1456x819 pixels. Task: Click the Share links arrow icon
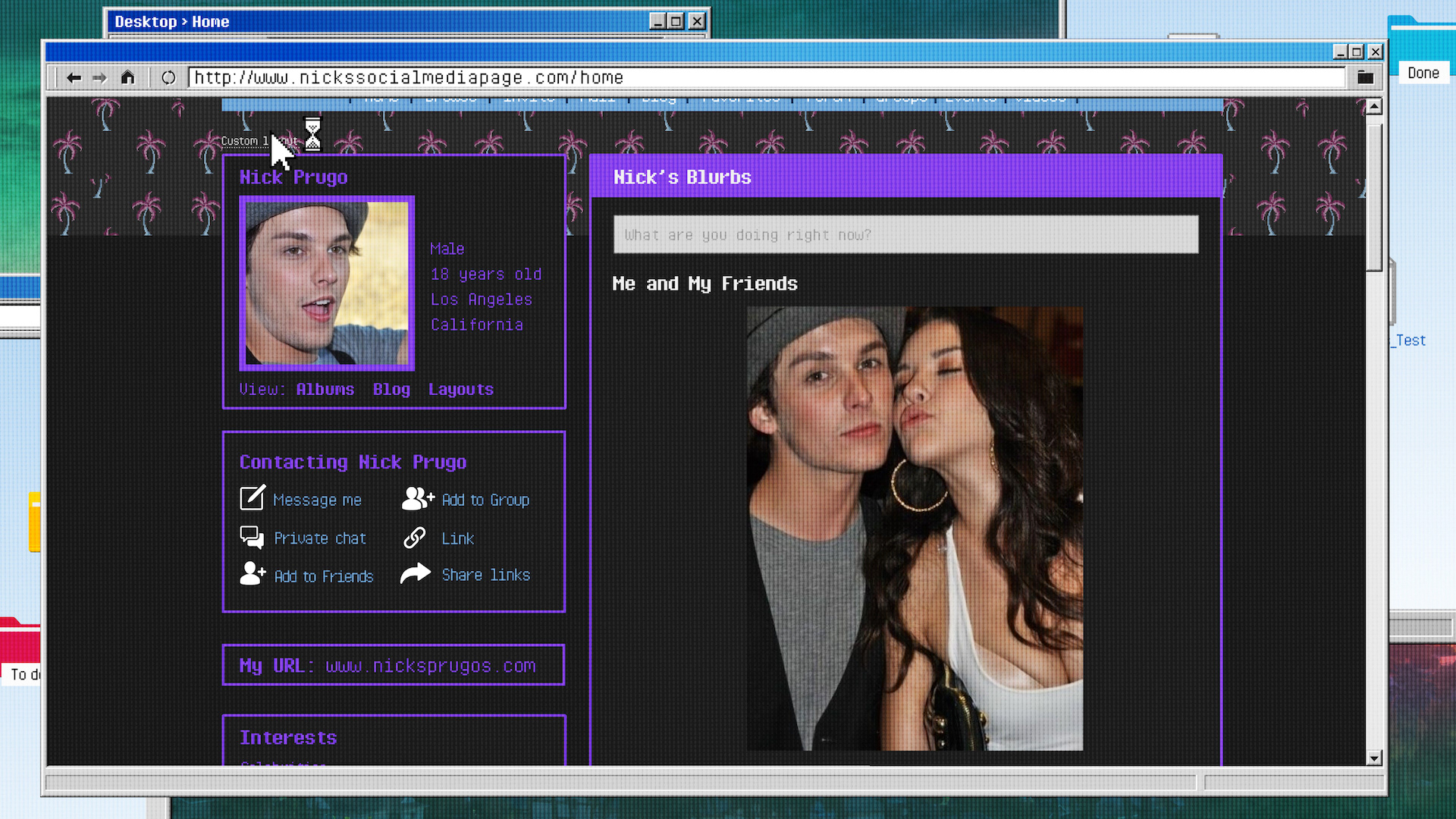pos(416,573)
